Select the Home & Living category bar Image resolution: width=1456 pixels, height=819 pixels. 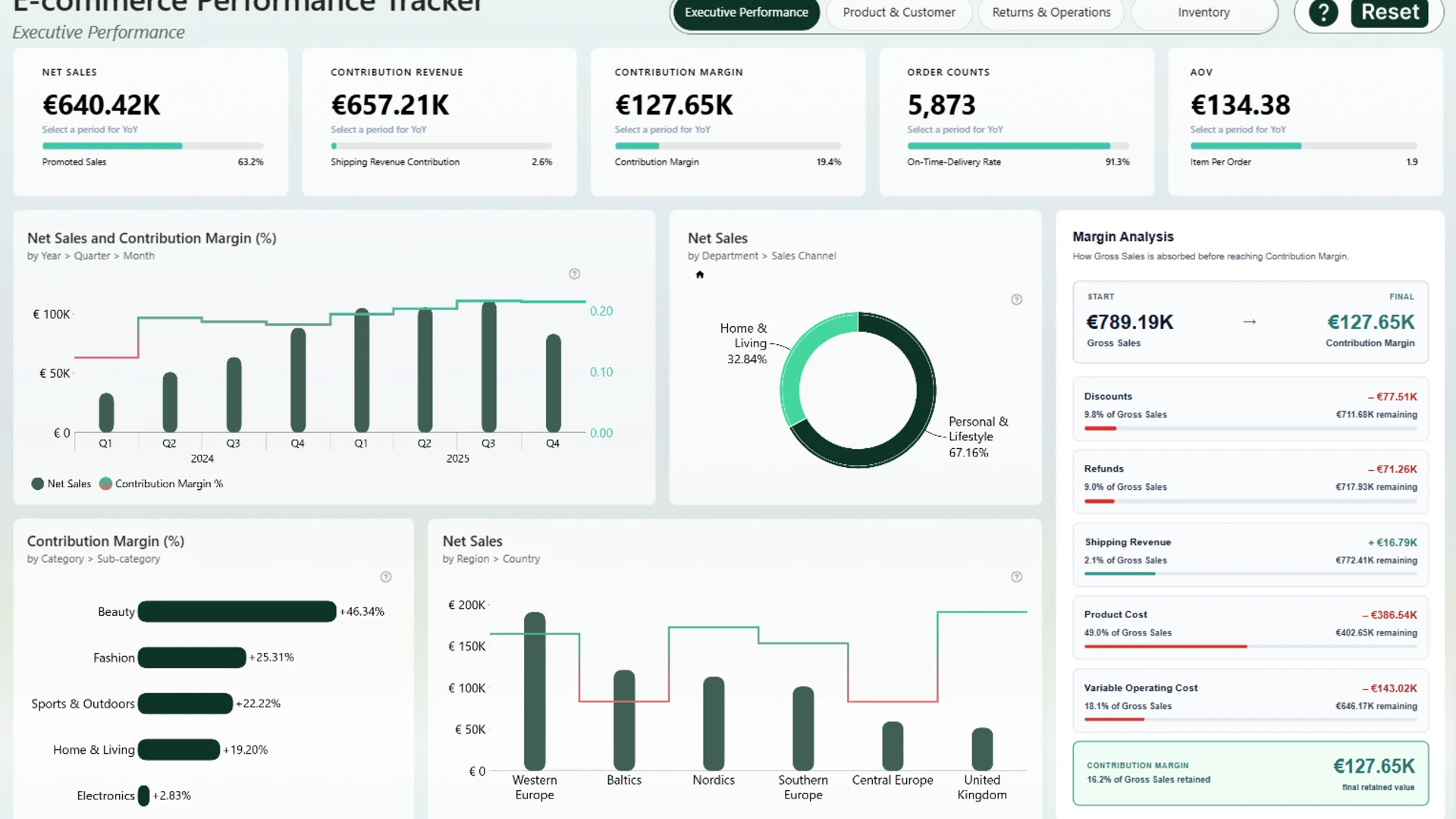179,750
